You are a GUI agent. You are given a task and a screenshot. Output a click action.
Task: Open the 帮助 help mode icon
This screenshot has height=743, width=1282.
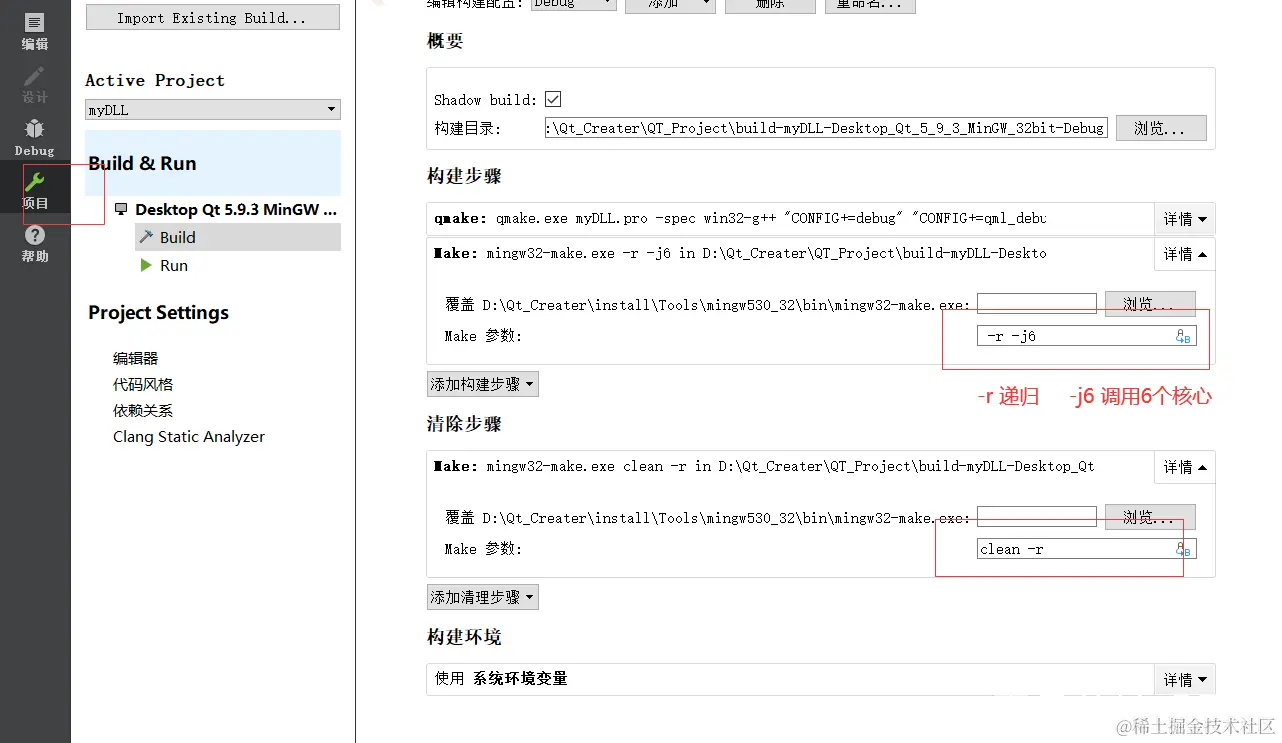pyautogui.click(x=35, y=244)
